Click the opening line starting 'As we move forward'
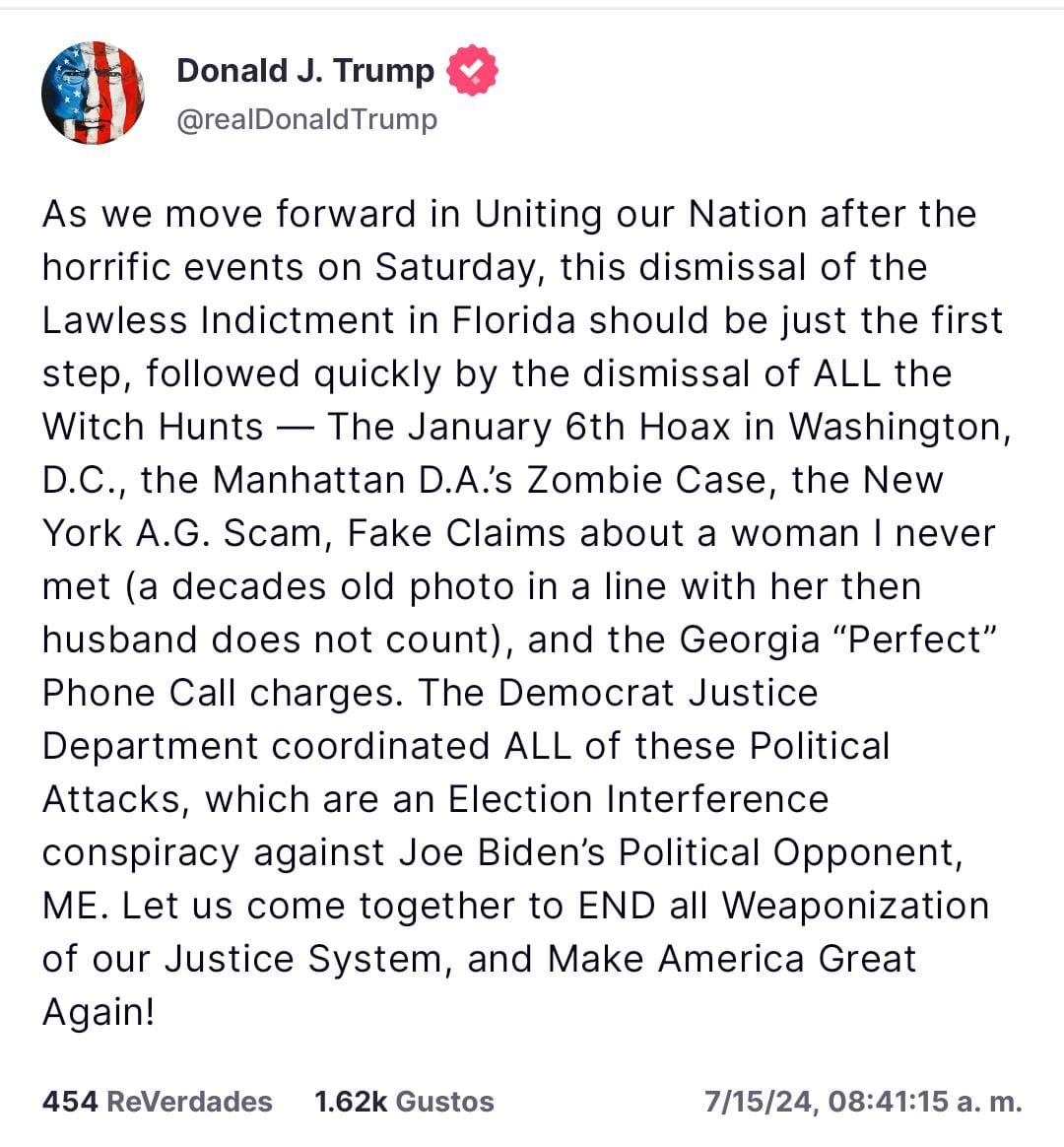Image resolution: width=1064 pixels, height=1147 pixels. [509, 215]
